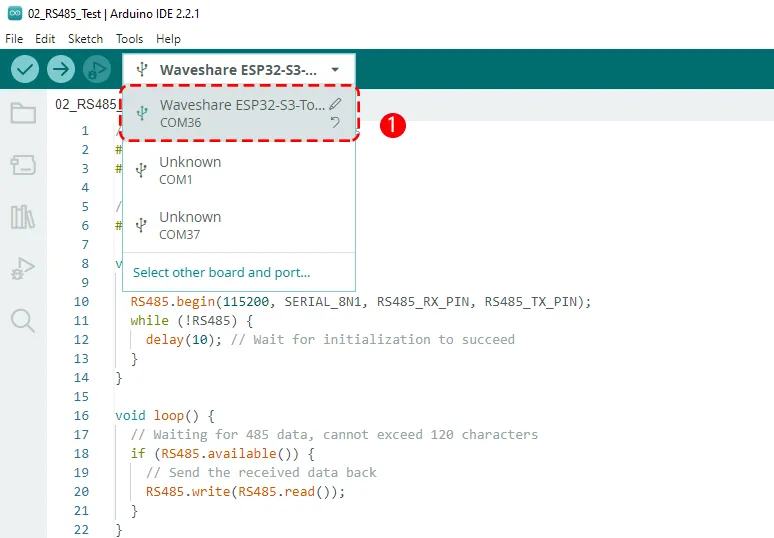Image resolution: width=774 pixels, height=538 pixels.
Task: Open the Debug sidebar panel icon
Action: tap(23, 268)
